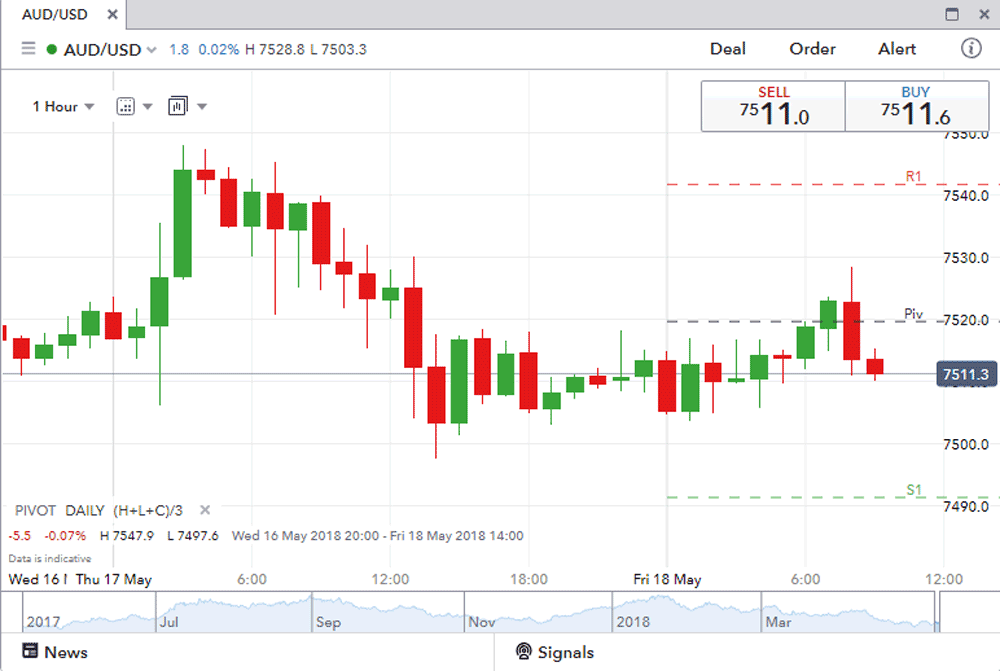
Task: Click the 7511.3 current price label
Action: (965, 375)
